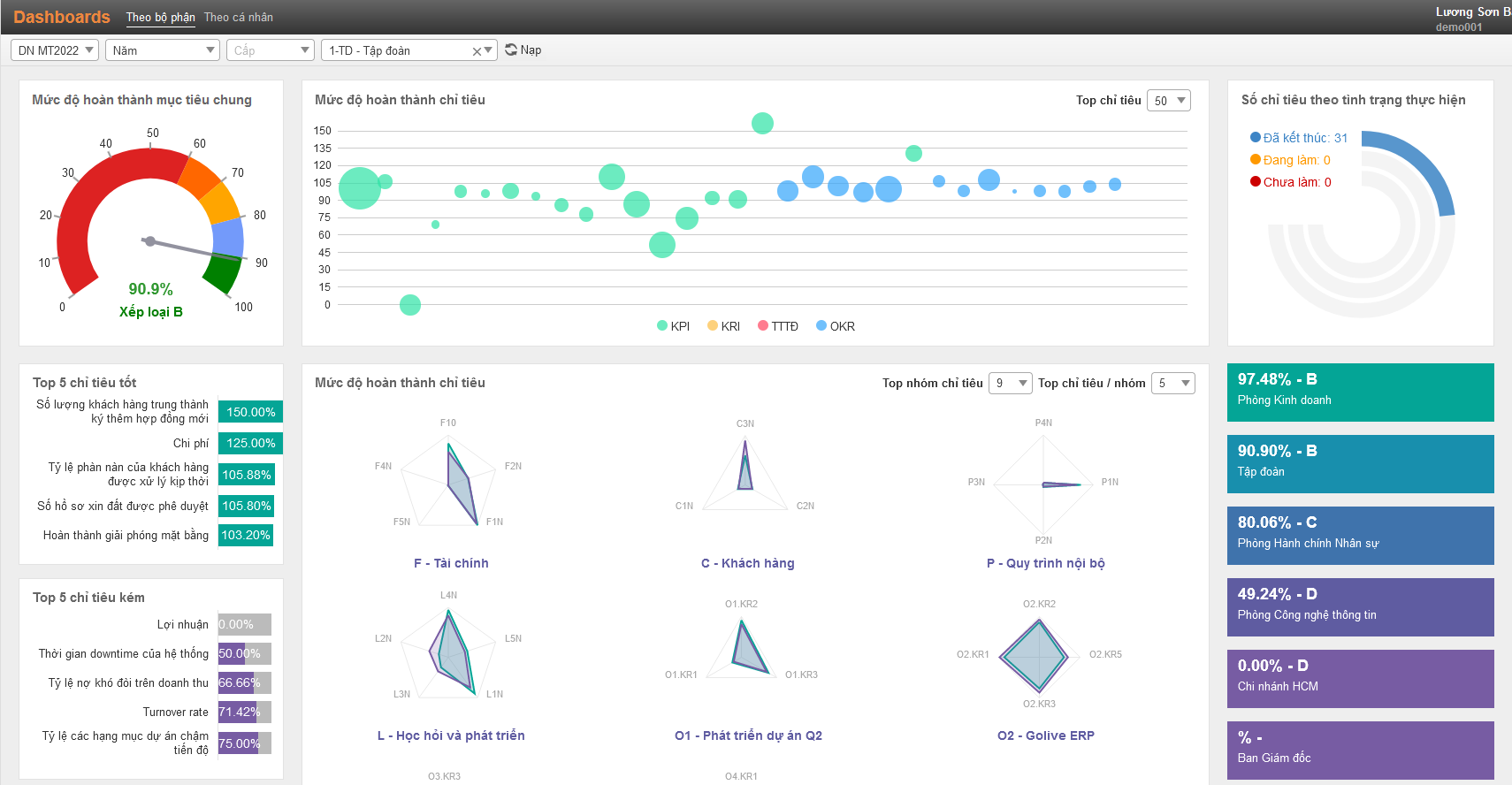
Task: Click the F - Tài chính radar chart
Action: [449, 482]
